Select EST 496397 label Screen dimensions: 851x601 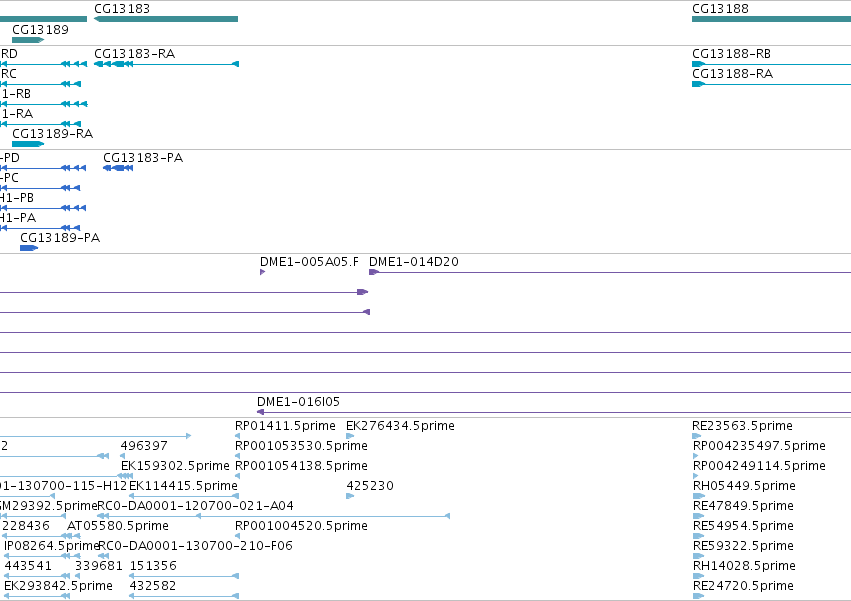tap(144, 446)
